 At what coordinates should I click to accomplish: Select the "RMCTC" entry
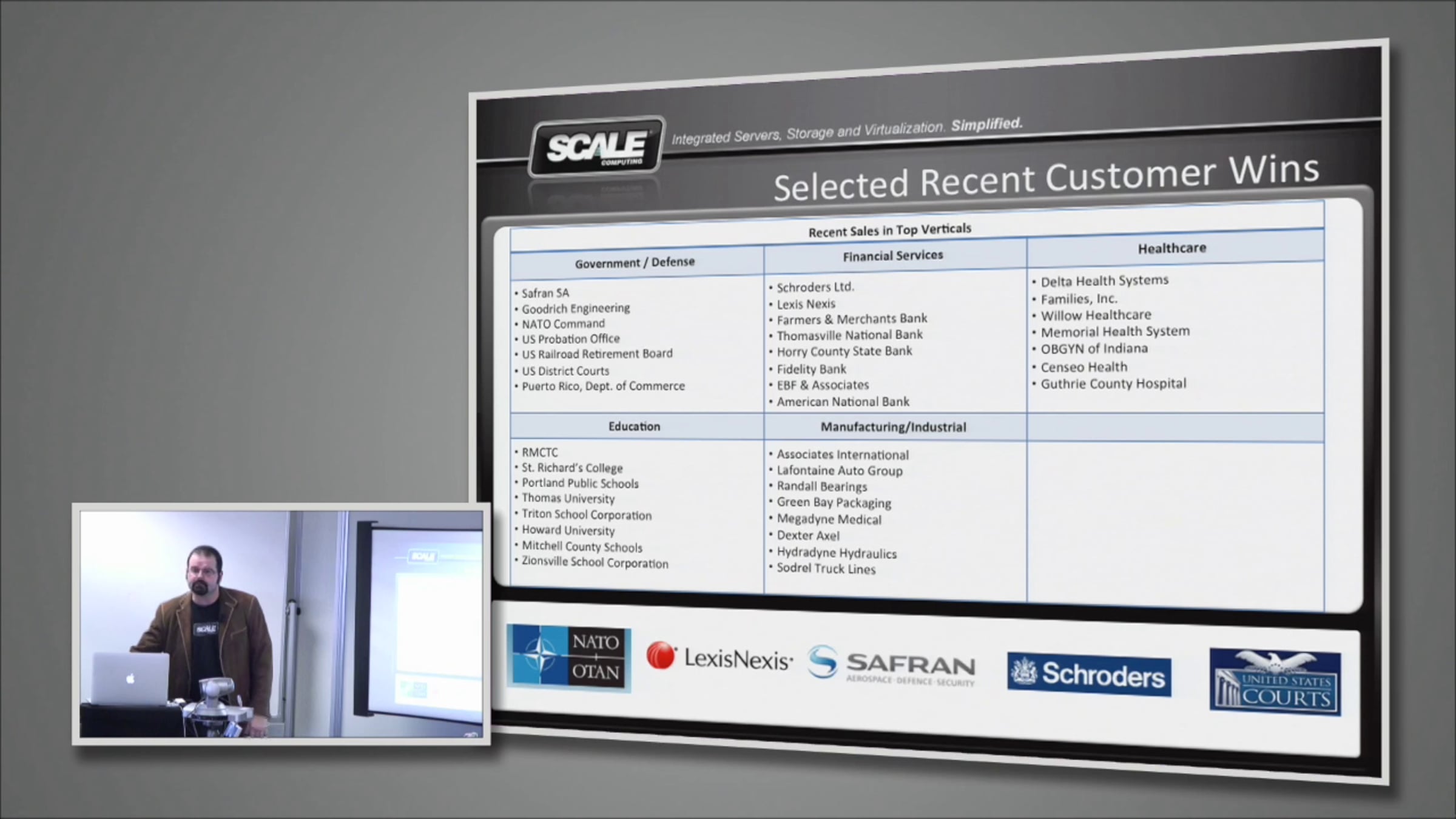pyautogui.click(x=539, y=453)
